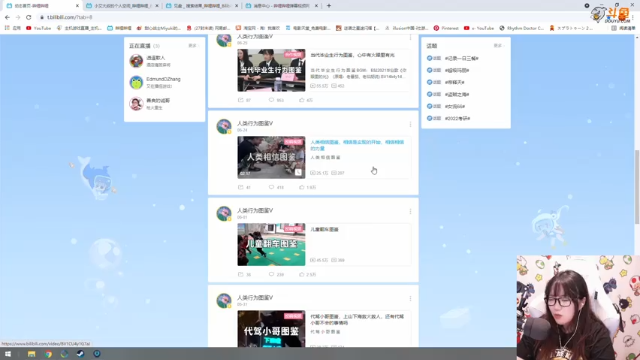Open the Rhythm Doctor bookmark
The image size is (640, 360).
pos(522,28)
